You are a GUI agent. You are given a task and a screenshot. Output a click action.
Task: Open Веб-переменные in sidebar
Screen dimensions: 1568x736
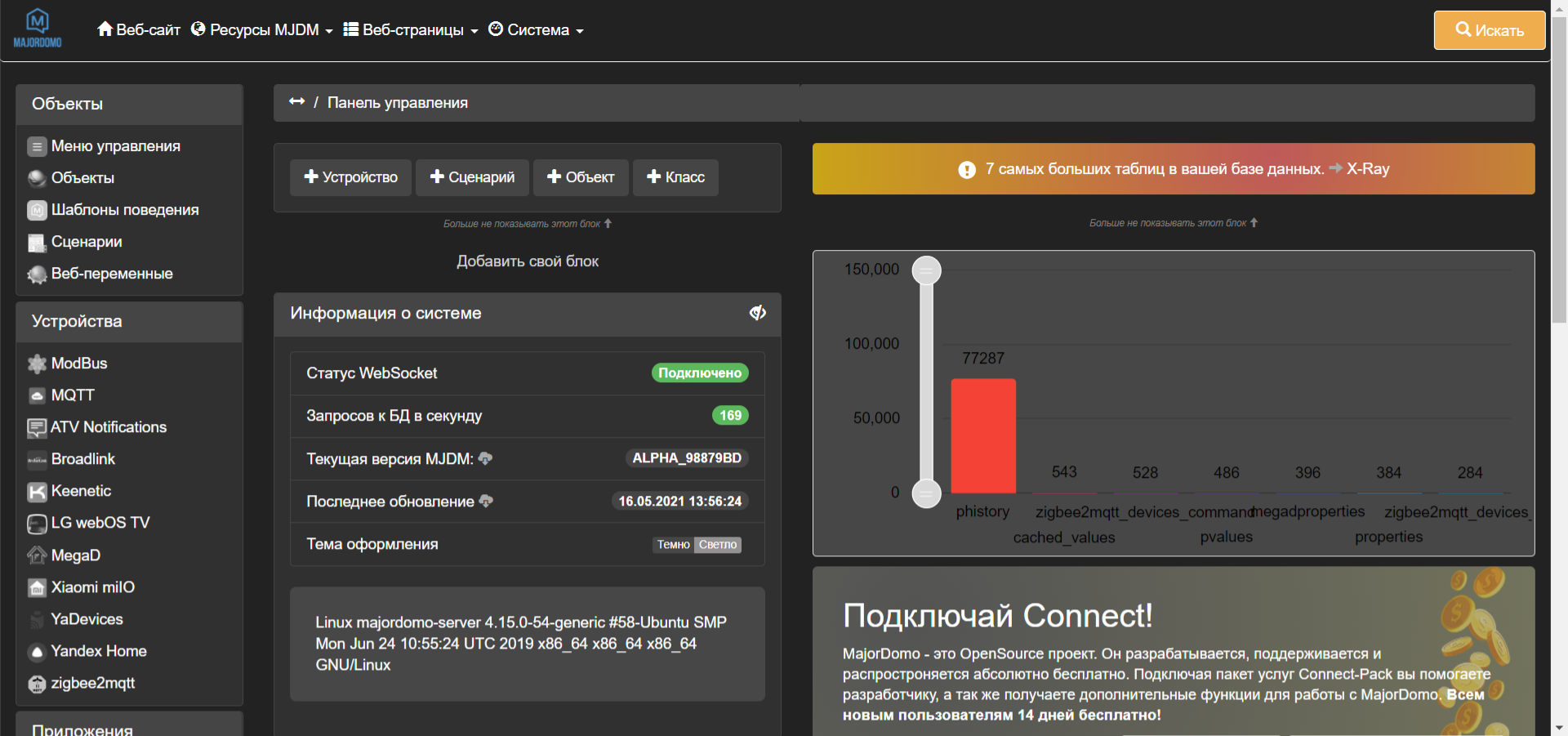click(112, 274)
